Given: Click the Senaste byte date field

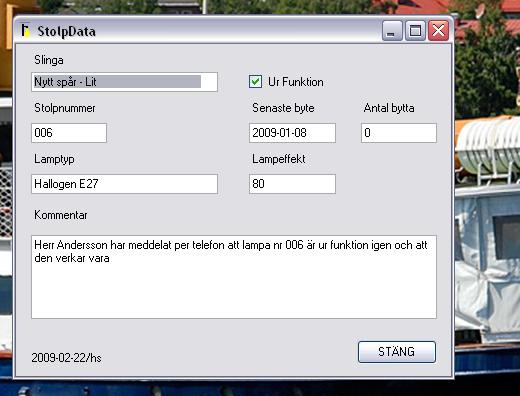Looking at the screenshot, I should [292, 133].
